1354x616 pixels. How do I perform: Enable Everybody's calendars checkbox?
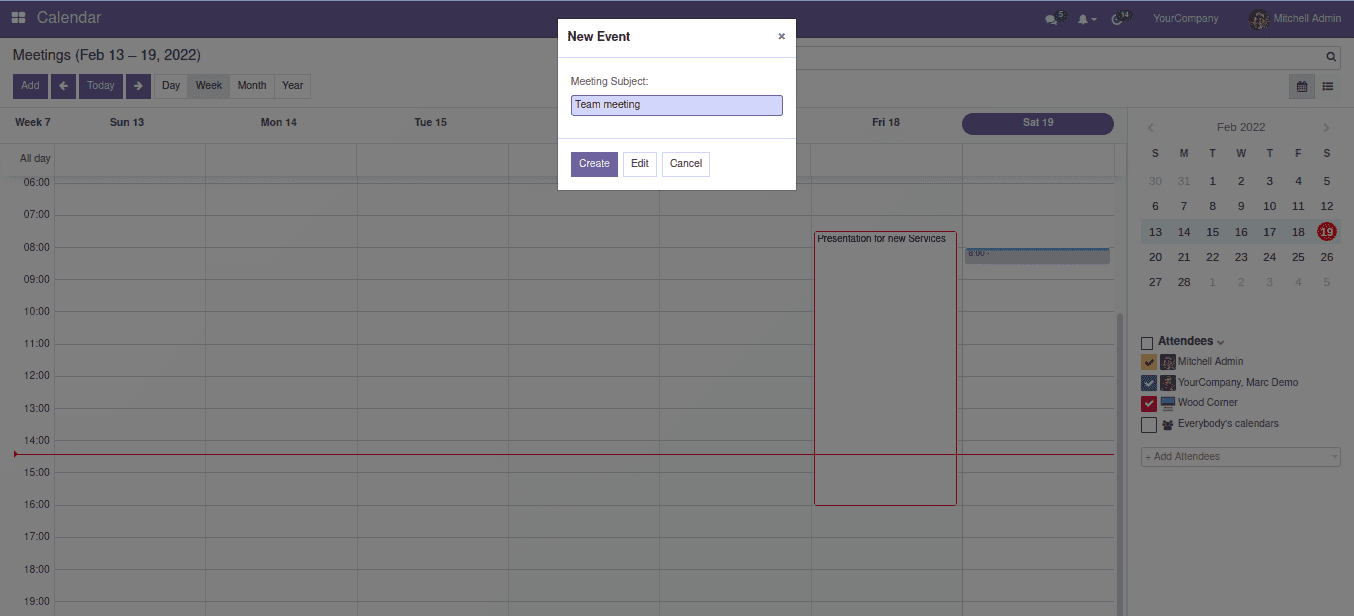point(1149,425)
